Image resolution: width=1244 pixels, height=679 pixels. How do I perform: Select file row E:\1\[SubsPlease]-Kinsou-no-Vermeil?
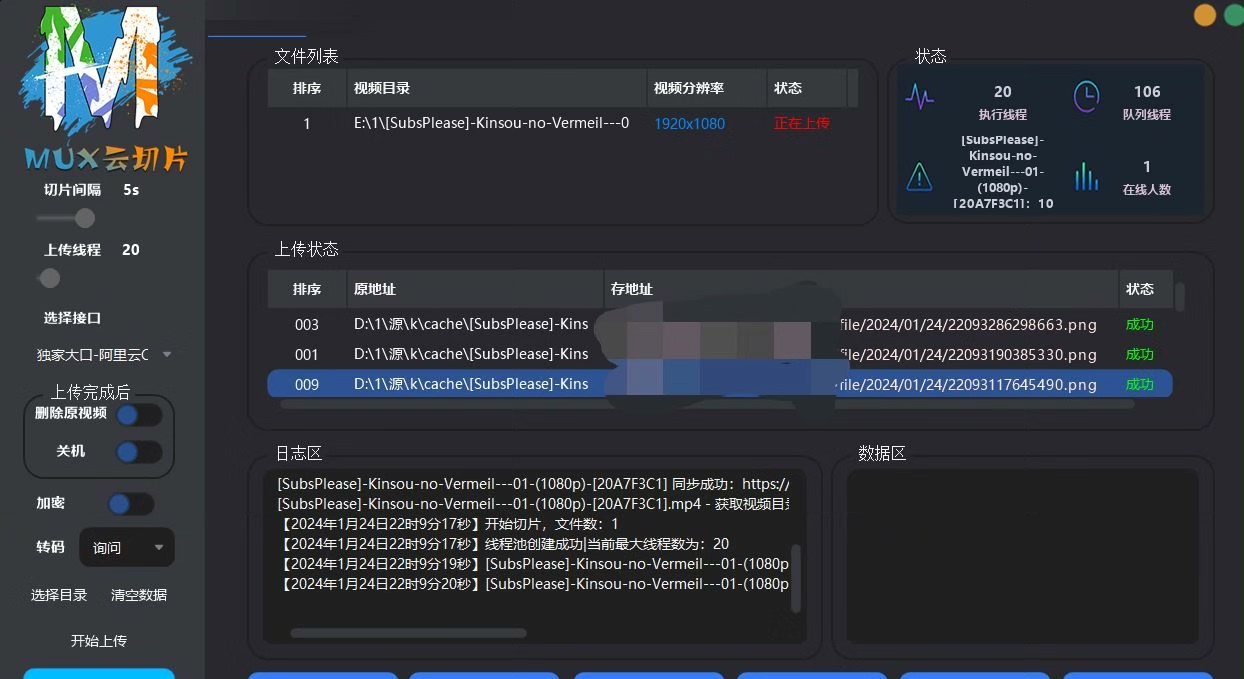563,123
